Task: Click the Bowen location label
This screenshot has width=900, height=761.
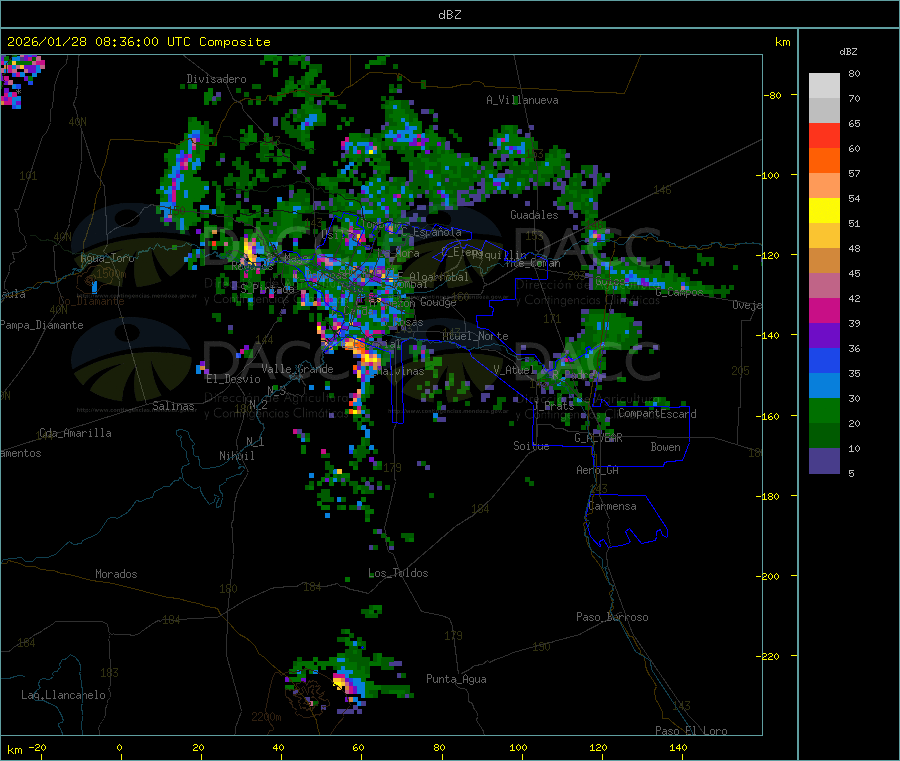Action: (x=666, y=447)
